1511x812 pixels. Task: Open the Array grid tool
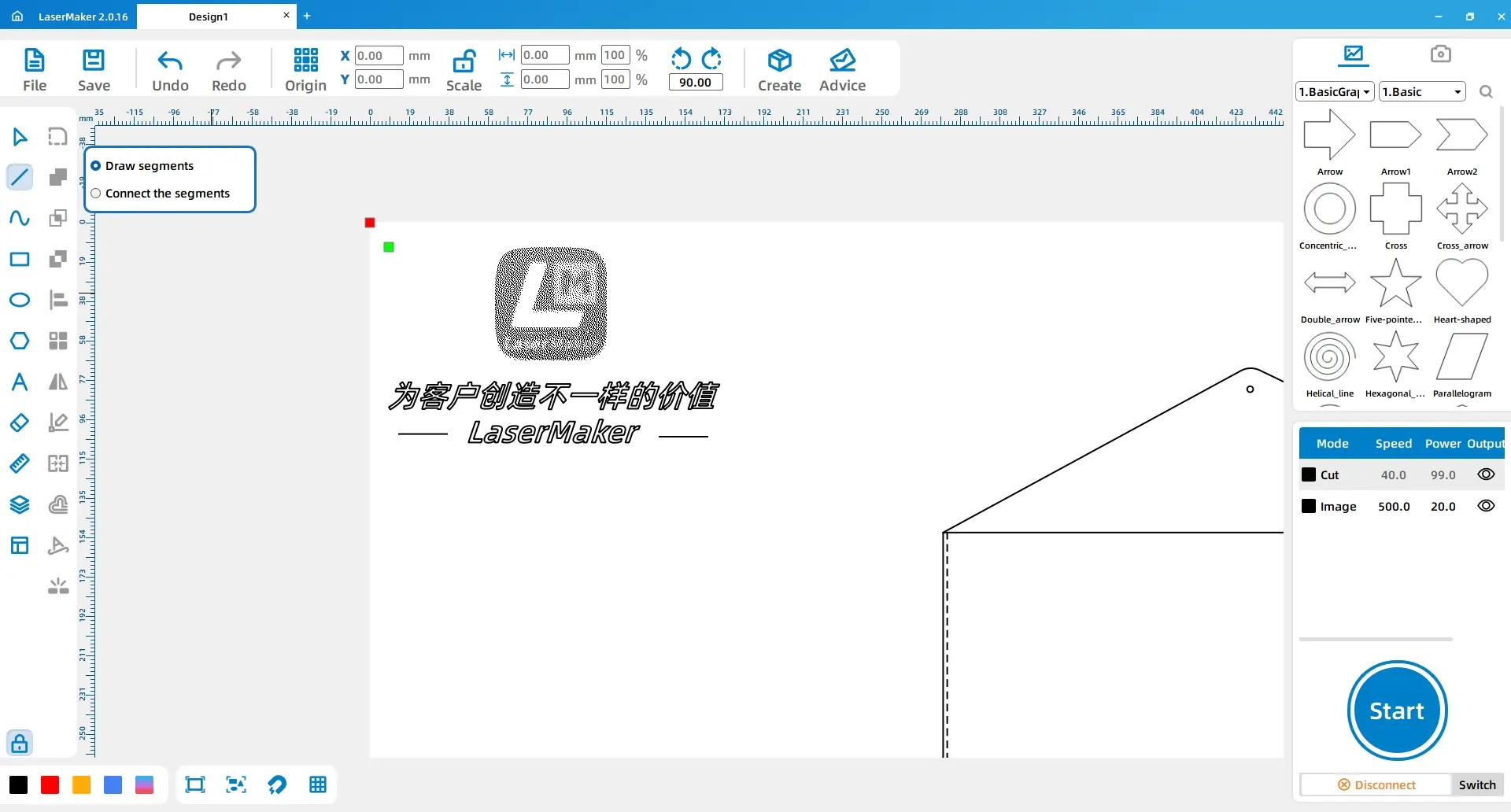coord(58,341)
